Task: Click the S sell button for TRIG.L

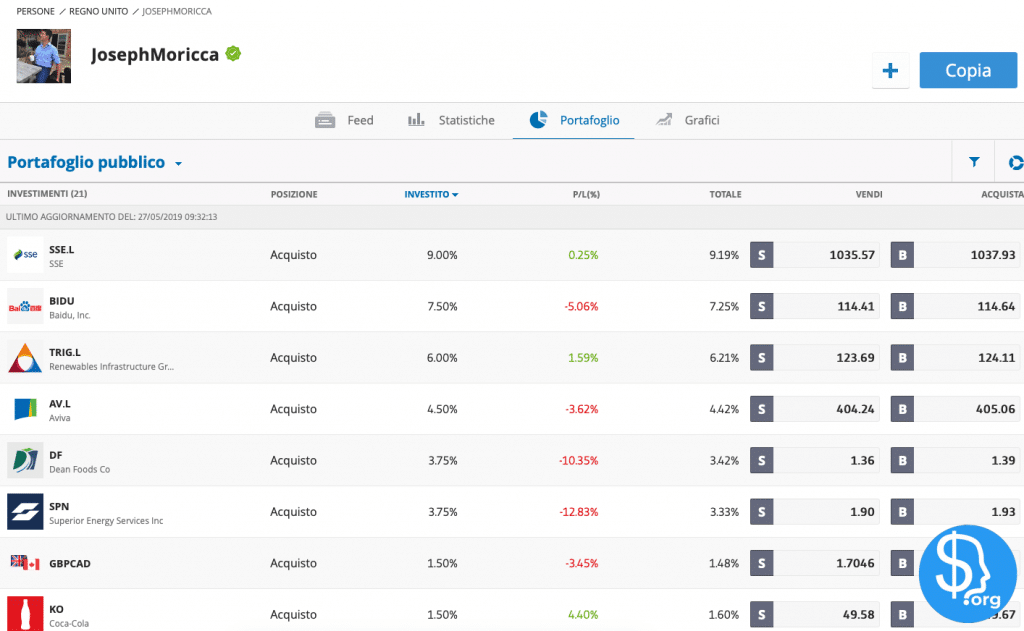Action: pyautogui.click(x=761, y=358)
